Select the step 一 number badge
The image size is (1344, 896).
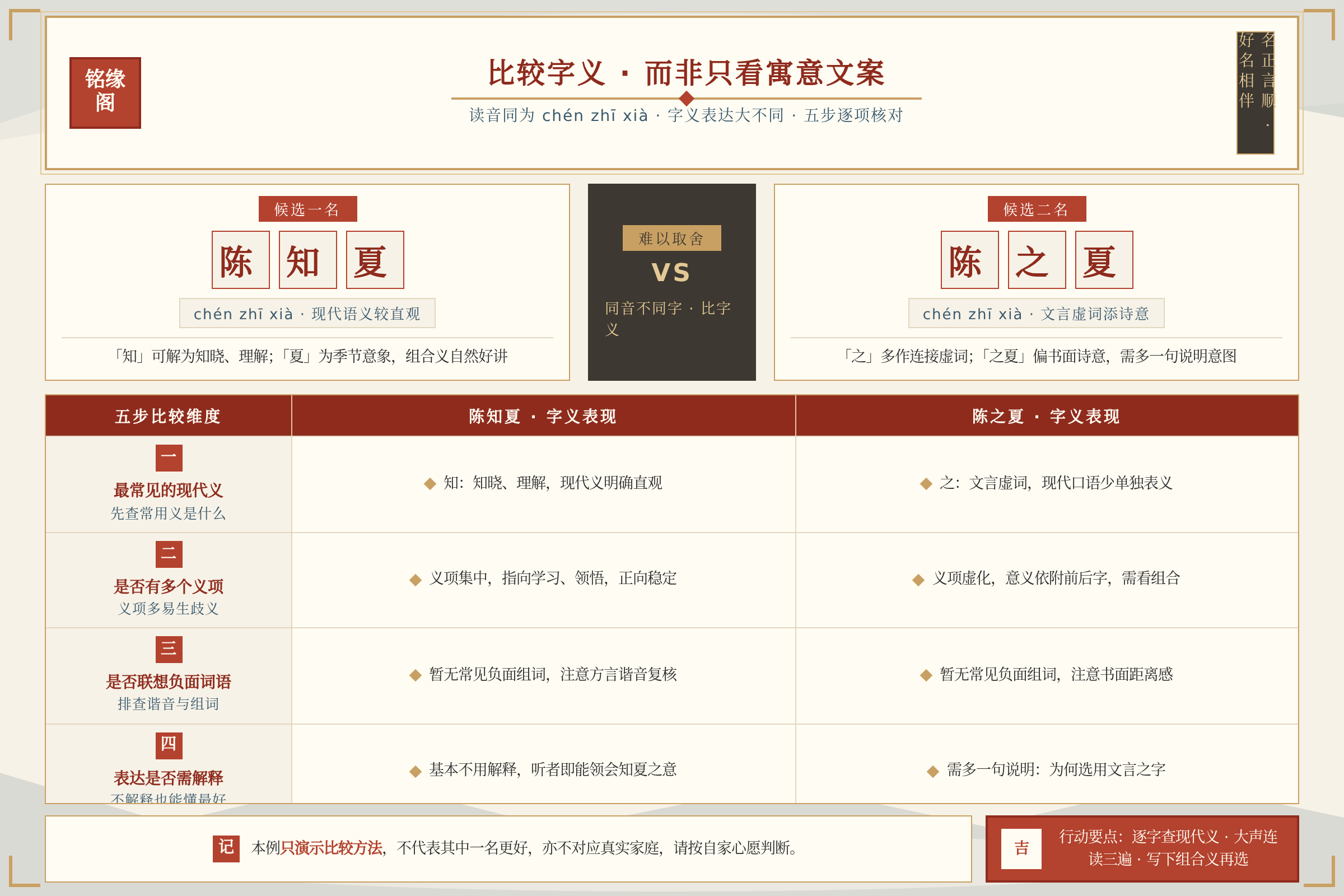click(x=169, y=458)
